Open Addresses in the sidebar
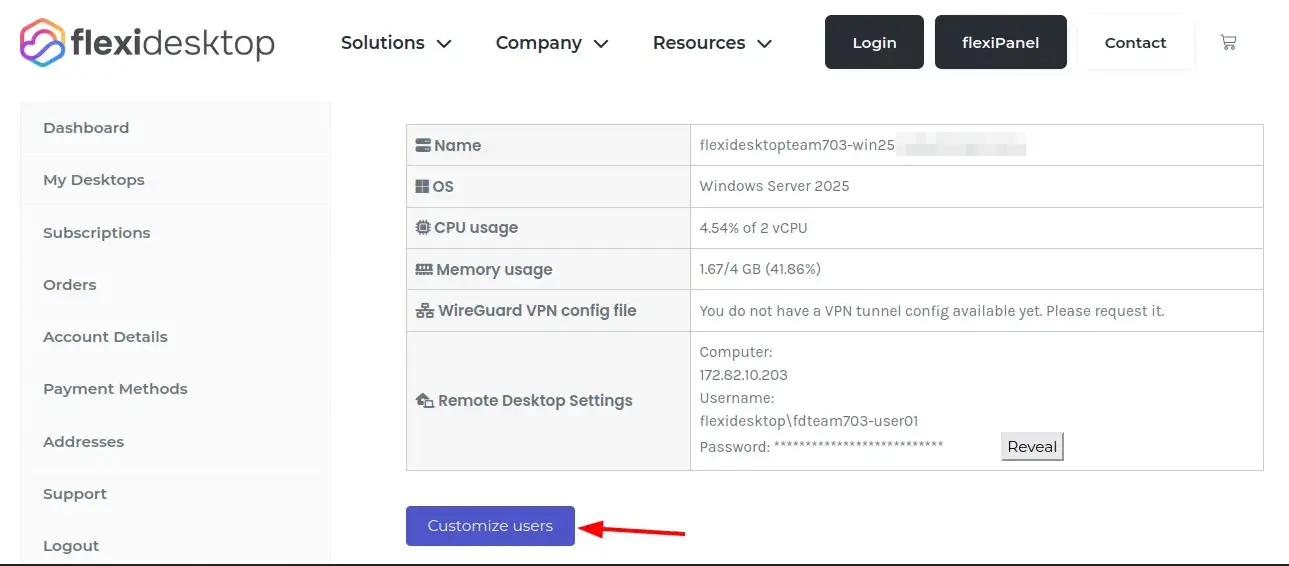The width and height of the screenshot is (1289, 566). click(175, 441)
